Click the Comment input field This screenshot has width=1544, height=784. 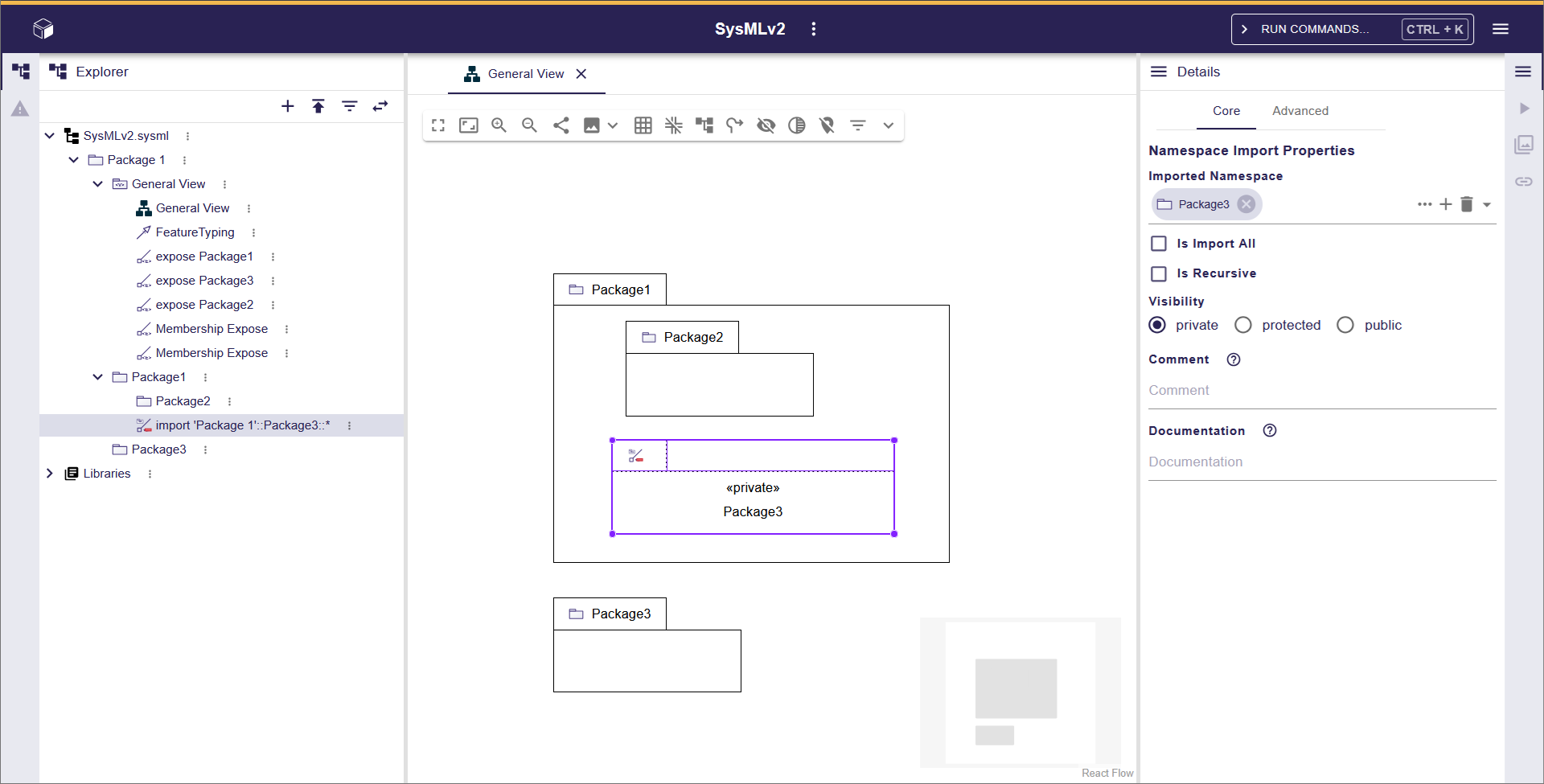click(1321, 391)
